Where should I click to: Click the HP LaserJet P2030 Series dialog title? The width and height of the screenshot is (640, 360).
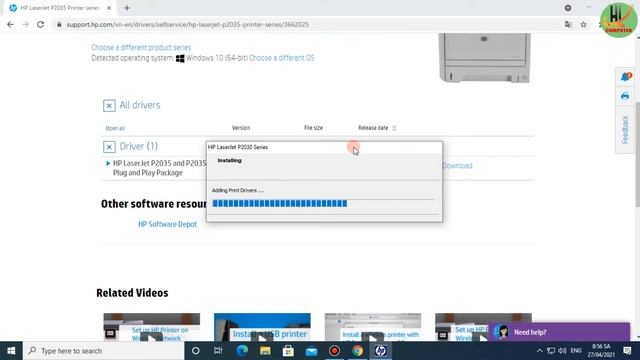pos(238,147)
